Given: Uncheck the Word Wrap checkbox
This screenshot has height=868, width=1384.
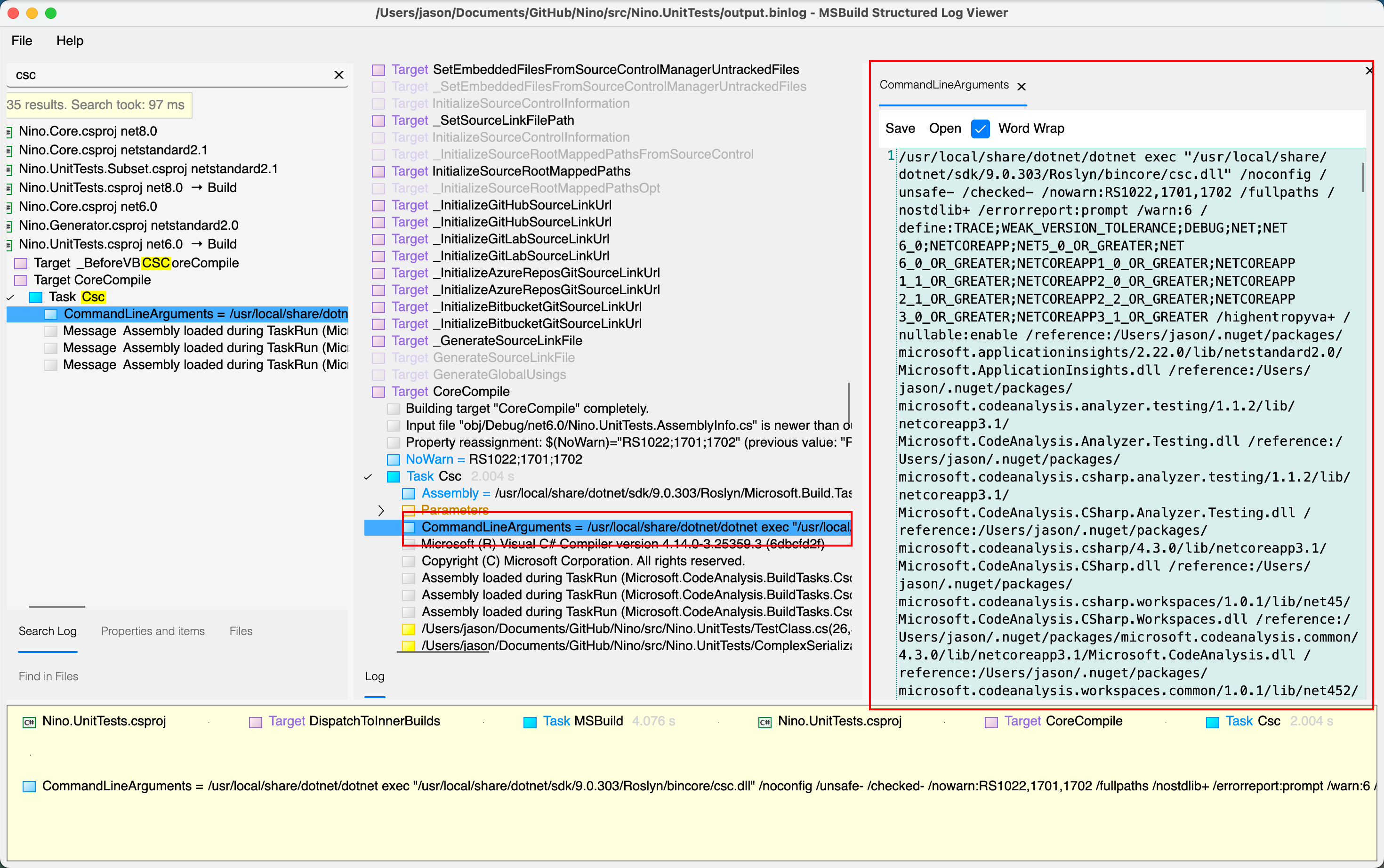Looking at the screenshot, I should [x=980, y=129].
